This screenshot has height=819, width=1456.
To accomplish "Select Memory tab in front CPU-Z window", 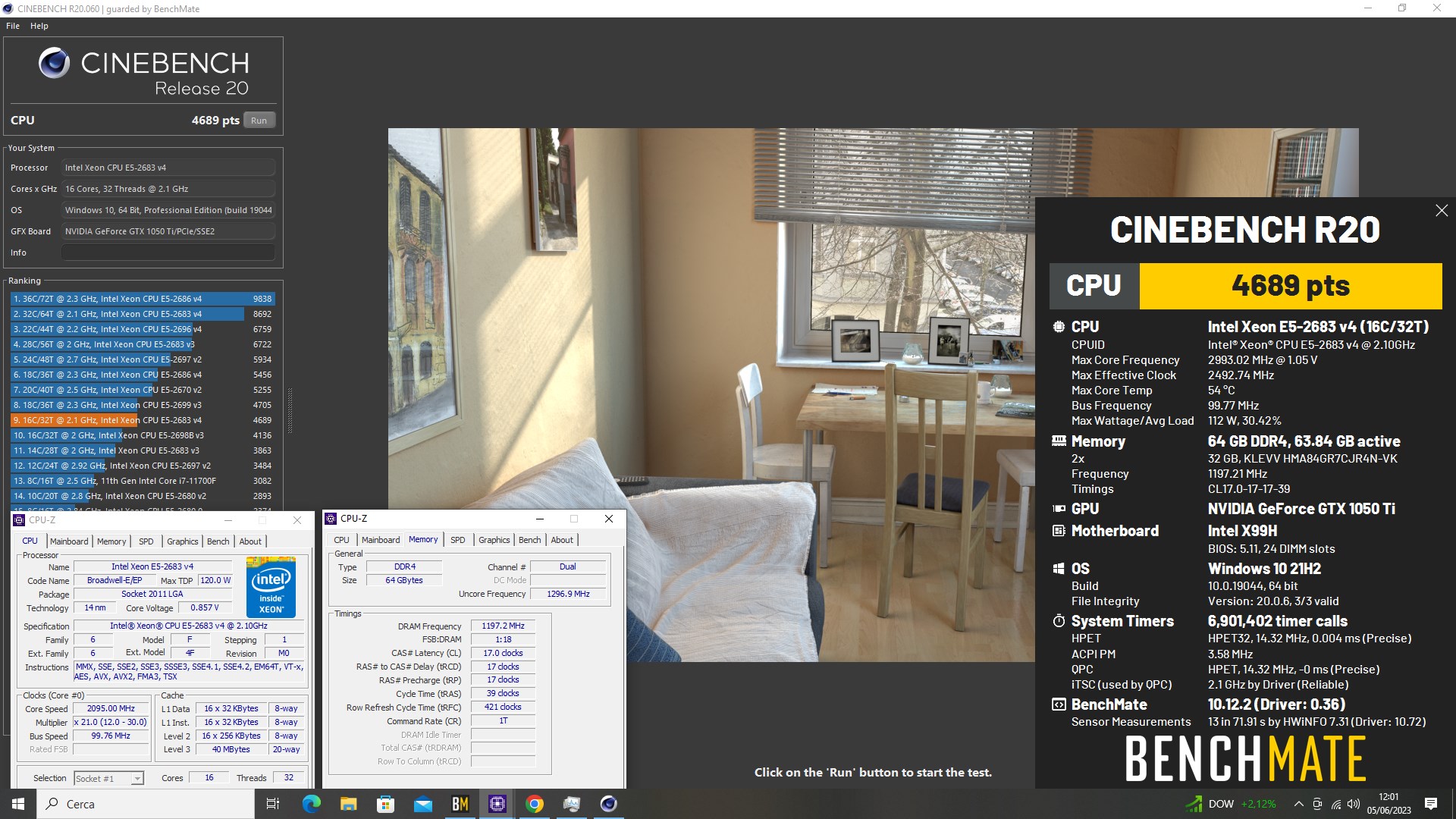I will [423, 540].
